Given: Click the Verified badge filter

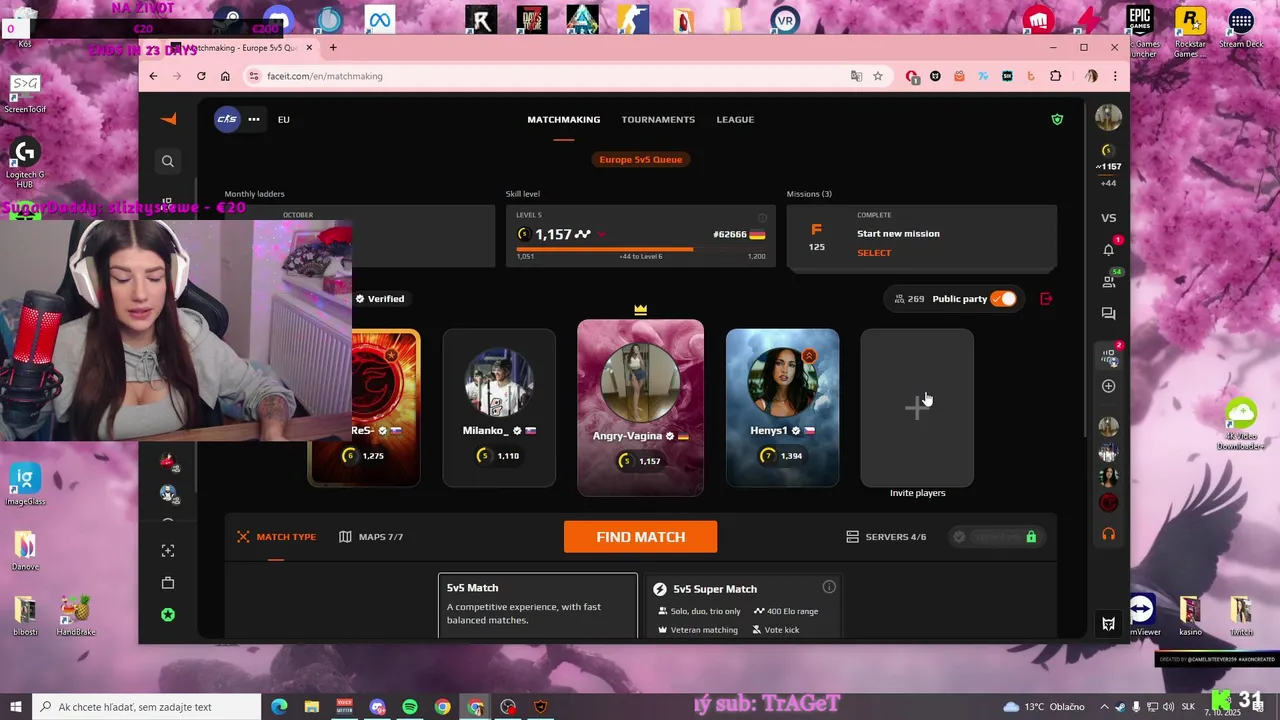Looking at the screenshot, I should click(379, 299).
